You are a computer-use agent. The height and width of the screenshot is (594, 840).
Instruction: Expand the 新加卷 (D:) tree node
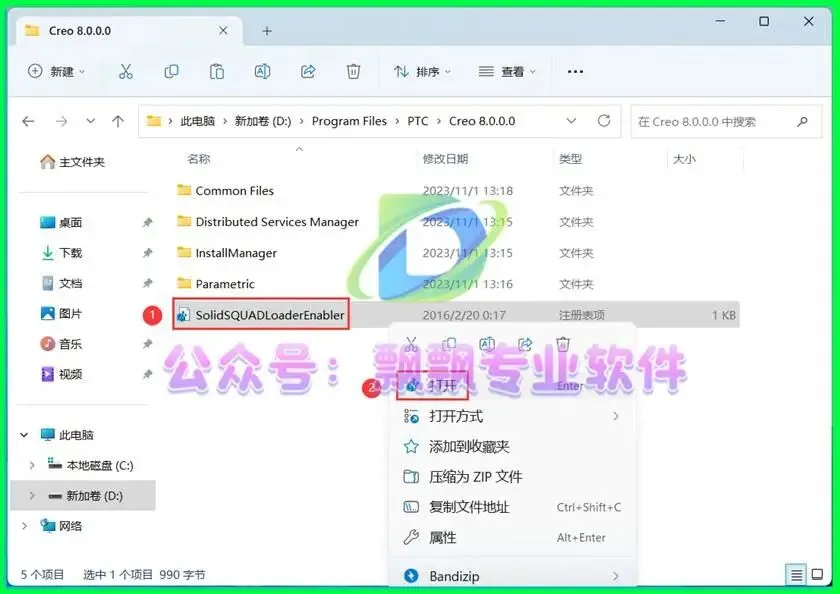32,496
